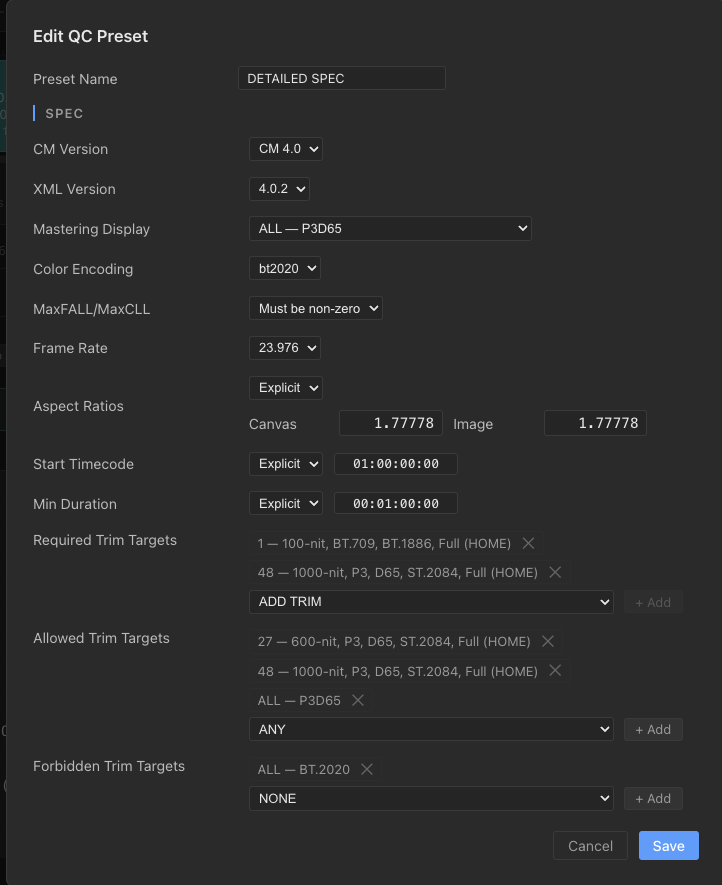
Task: Open the CM Version dropdown
Action: [x=286, y=149]
